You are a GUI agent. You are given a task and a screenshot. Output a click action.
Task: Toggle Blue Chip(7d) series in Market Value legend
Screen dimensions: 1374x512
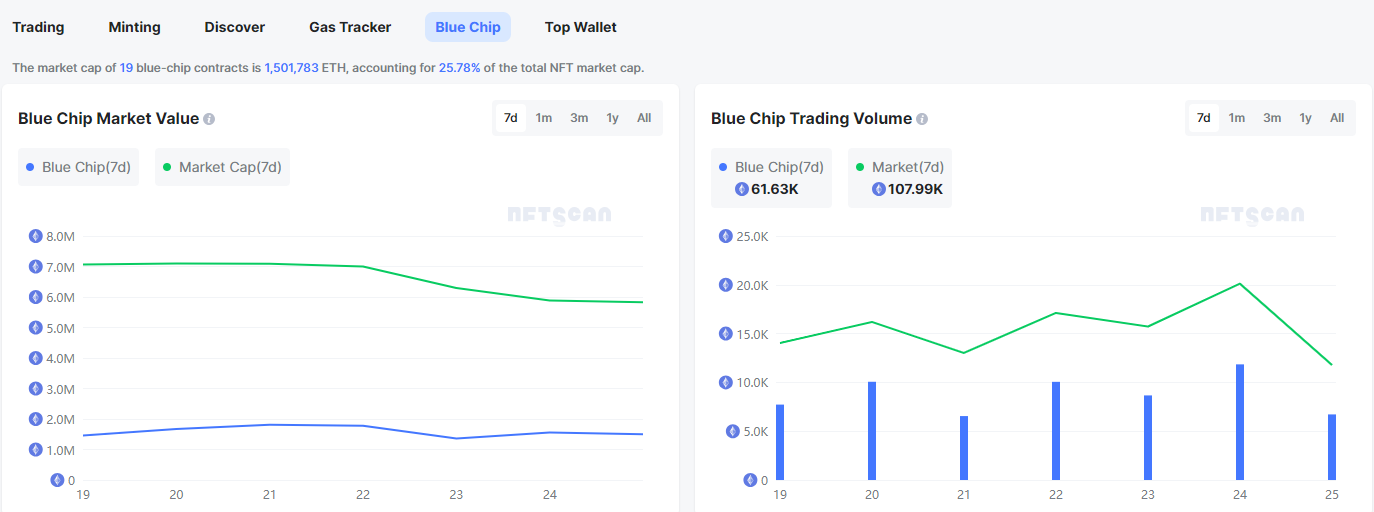coord(79,167)
